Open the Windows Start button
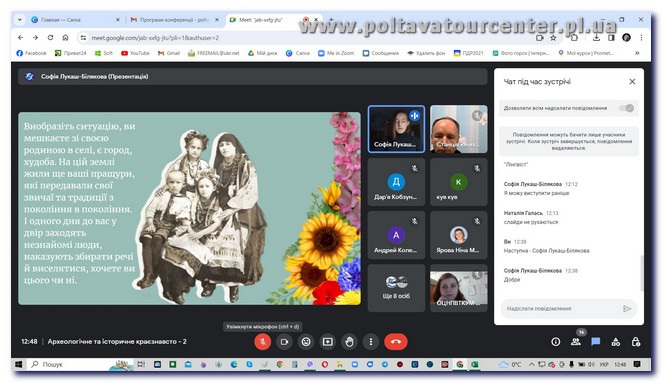This screenshot has width=663, height=383. pyautogui.click(x=19, y=364)
